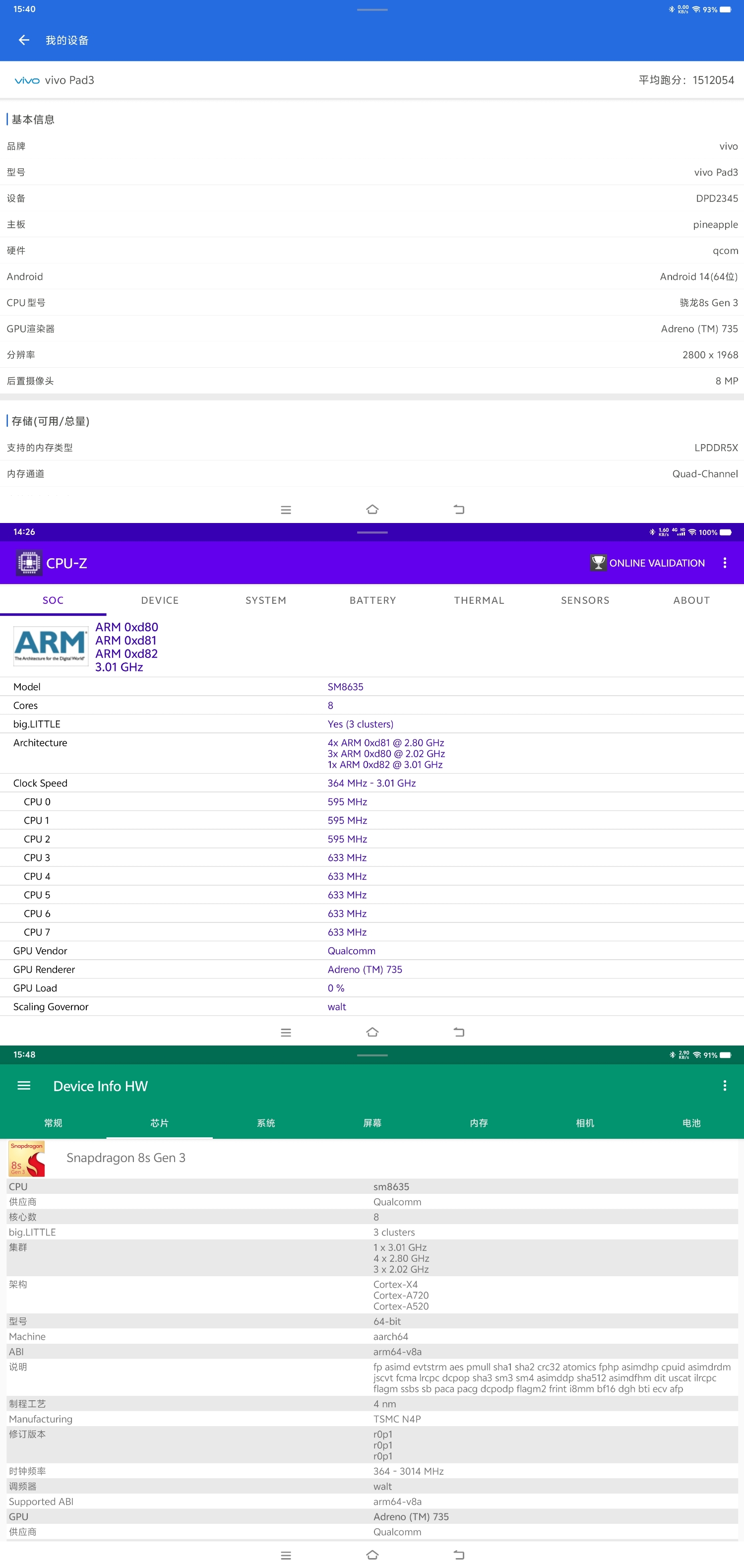This screenshot has height=1568, width=744.
Task: Open Device Info HW three-dot overflow menu
Action: click(725, 1085)
